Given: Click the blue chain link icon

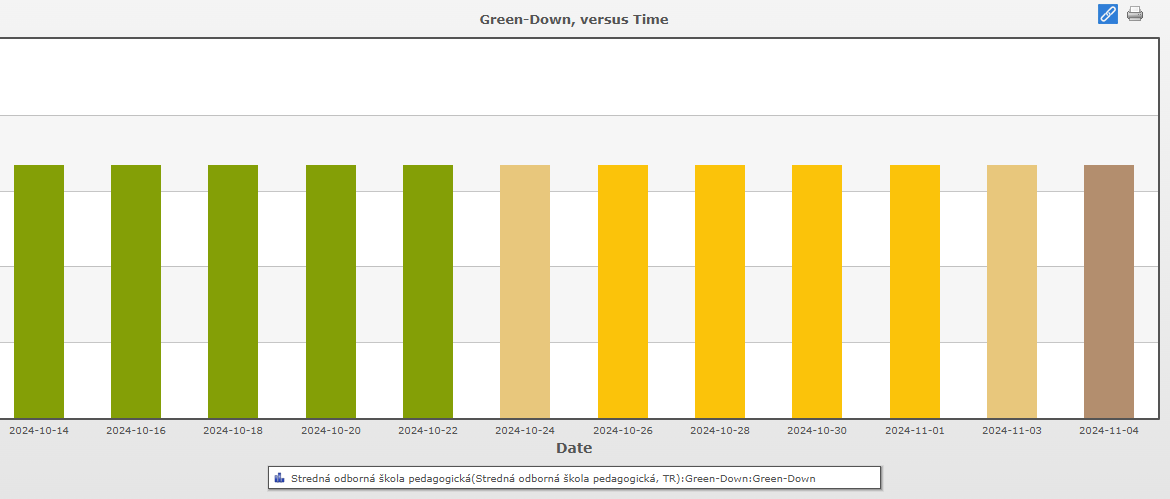Looking at the screenshot, I should [1107, 14].
